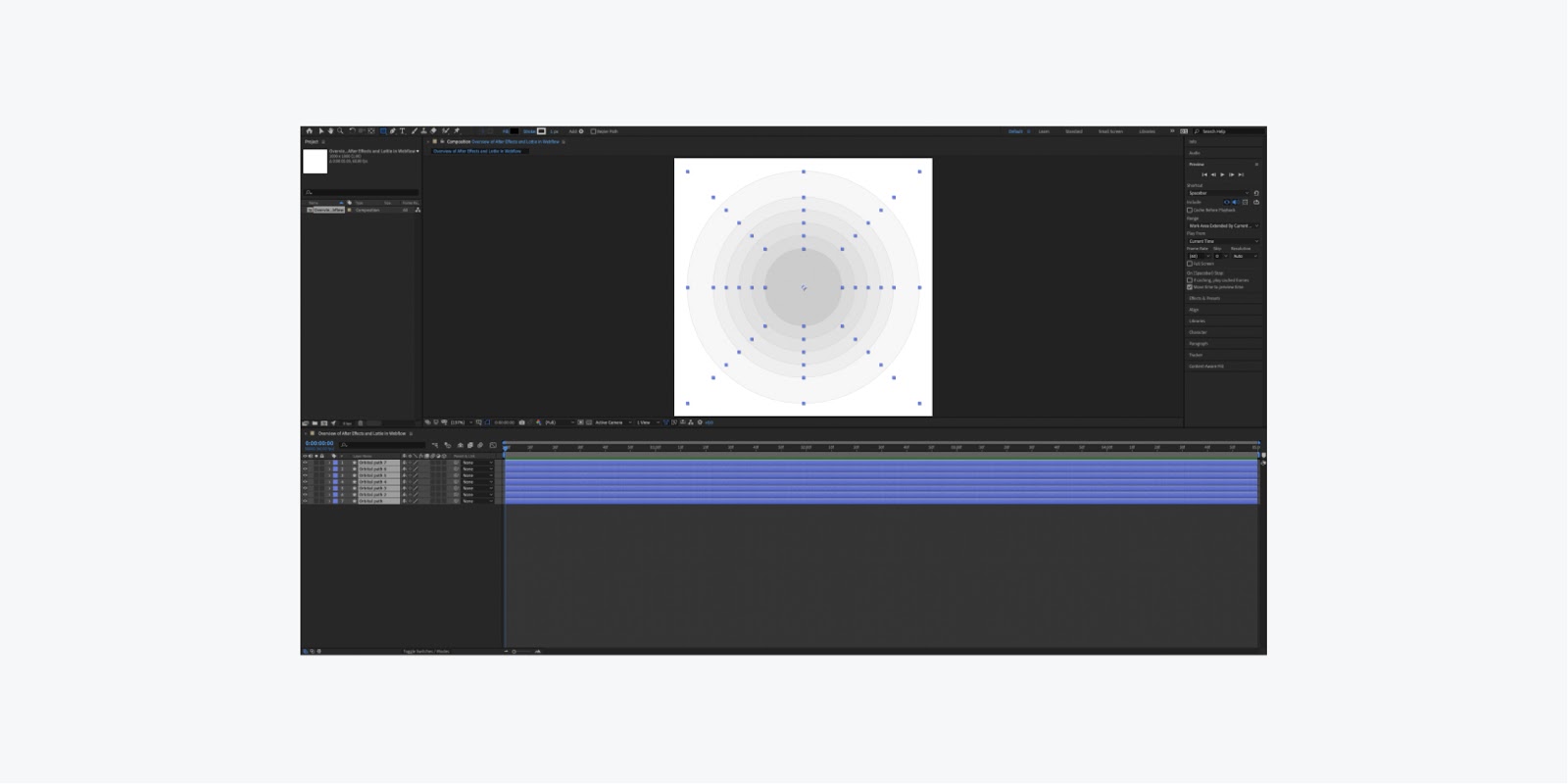The image size is (1568, 784).
Task: Open Parent dropdown for Orbital path 7
Action: 477,463
